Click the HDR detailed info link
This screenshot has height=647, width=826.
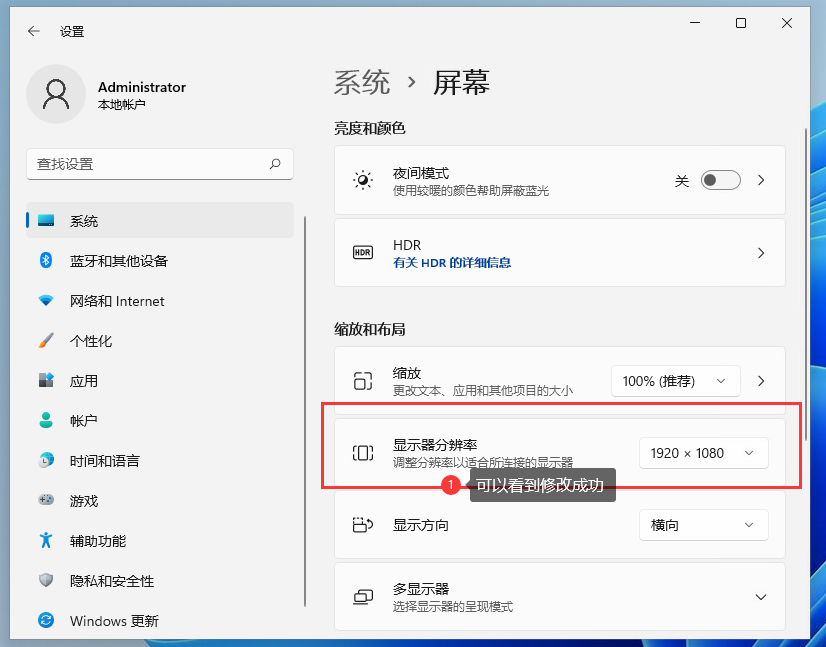(452, 263)
